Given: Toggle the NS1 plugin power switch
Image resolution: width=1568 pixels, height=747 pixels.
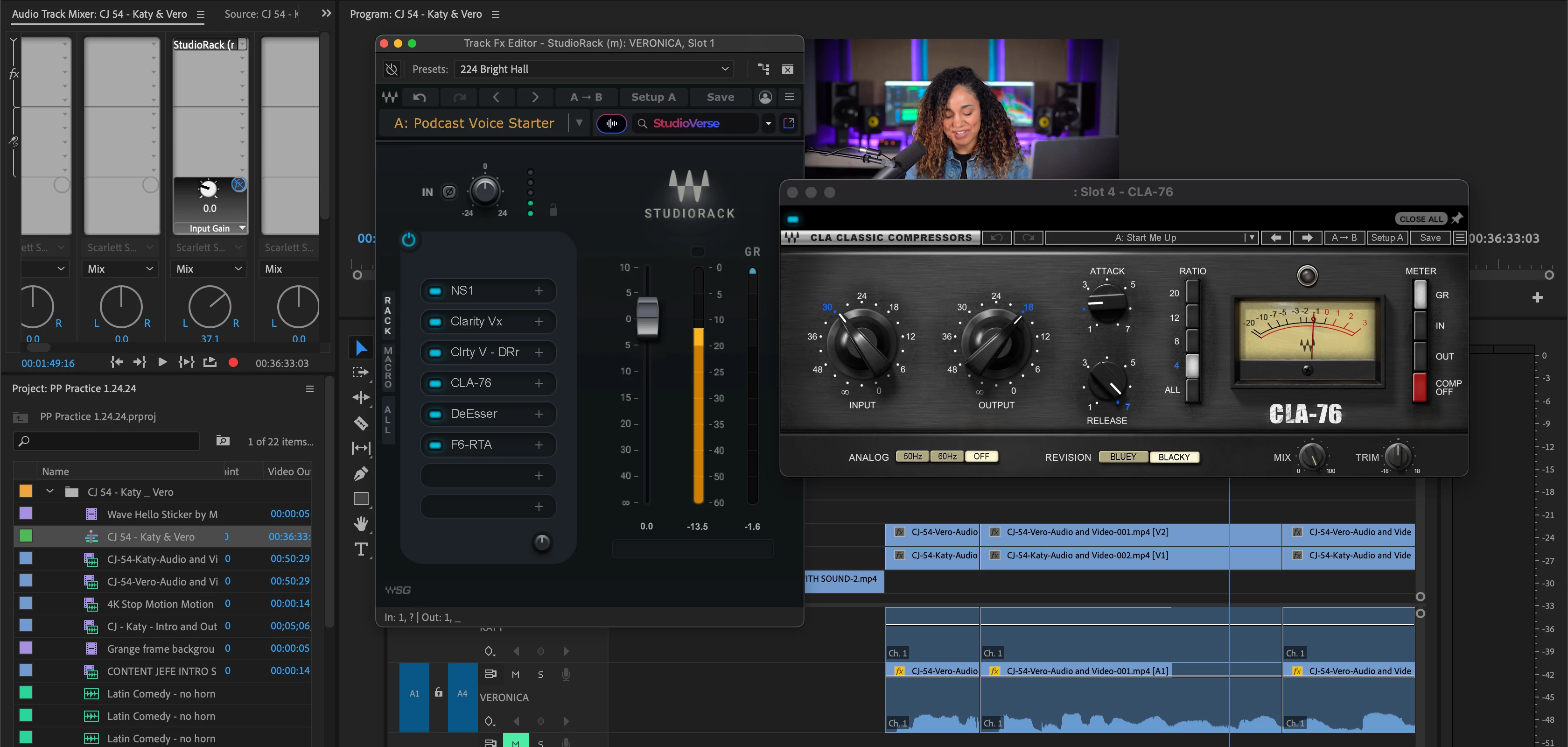Looking at the screenshot, I should [436, 291].
